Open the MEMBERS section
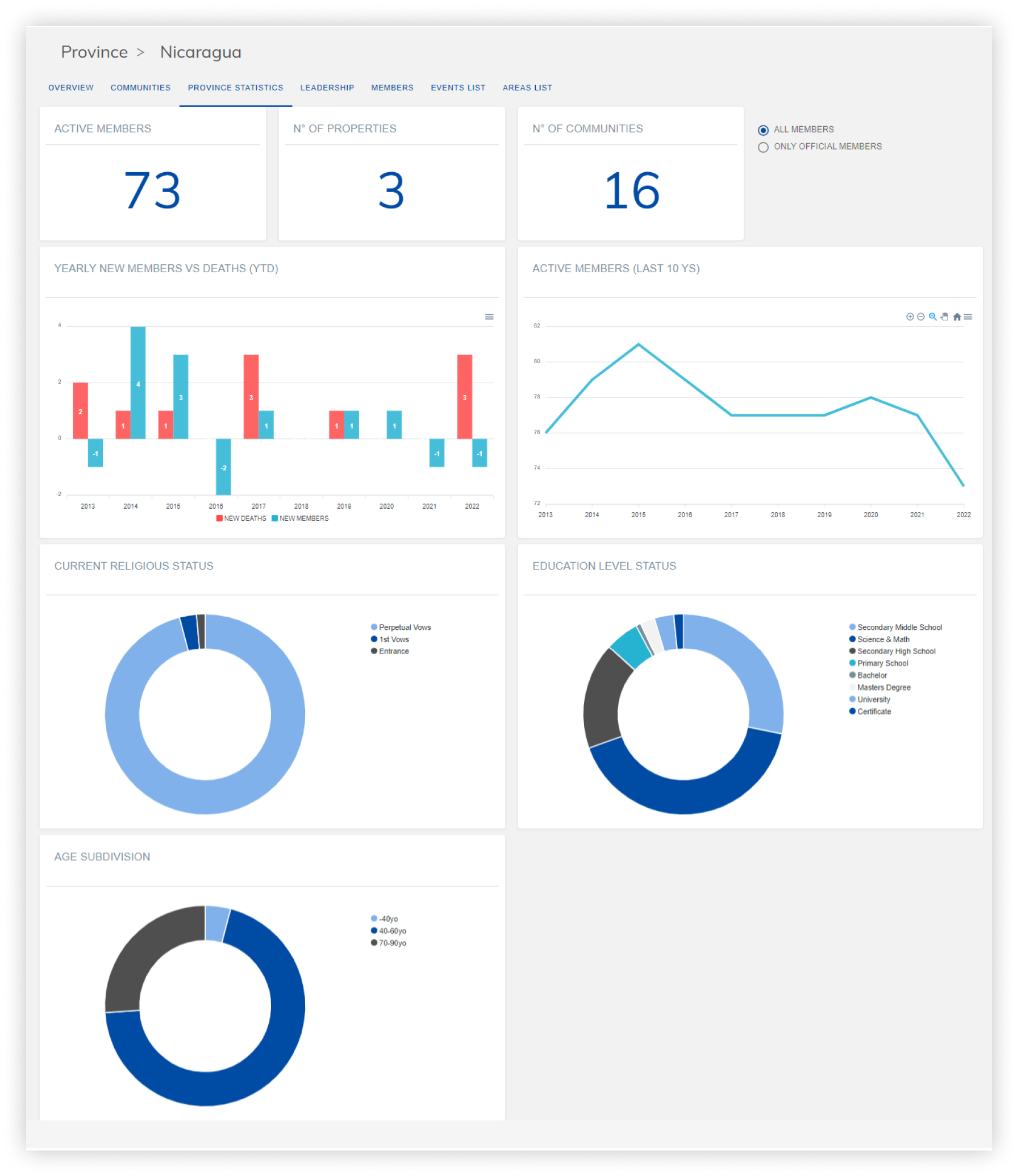The image size is (1017, 1176). tap(392, 88)
